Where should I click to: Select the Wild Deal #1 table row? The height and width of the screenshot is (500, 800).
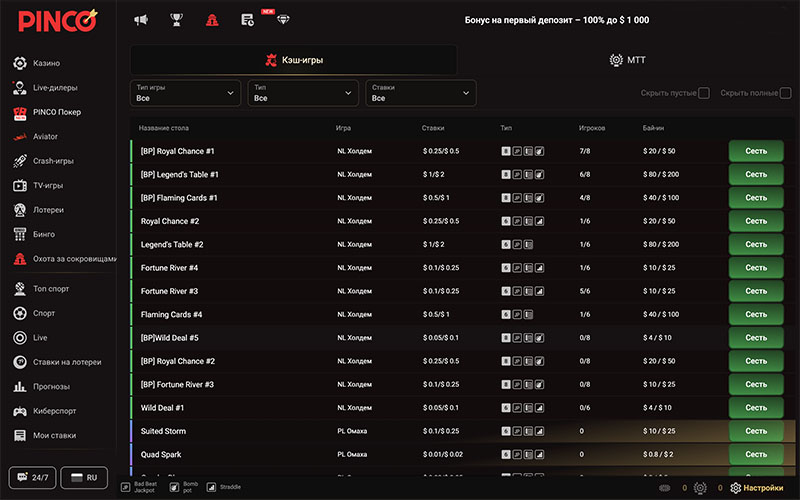click(x=462, y=408)
